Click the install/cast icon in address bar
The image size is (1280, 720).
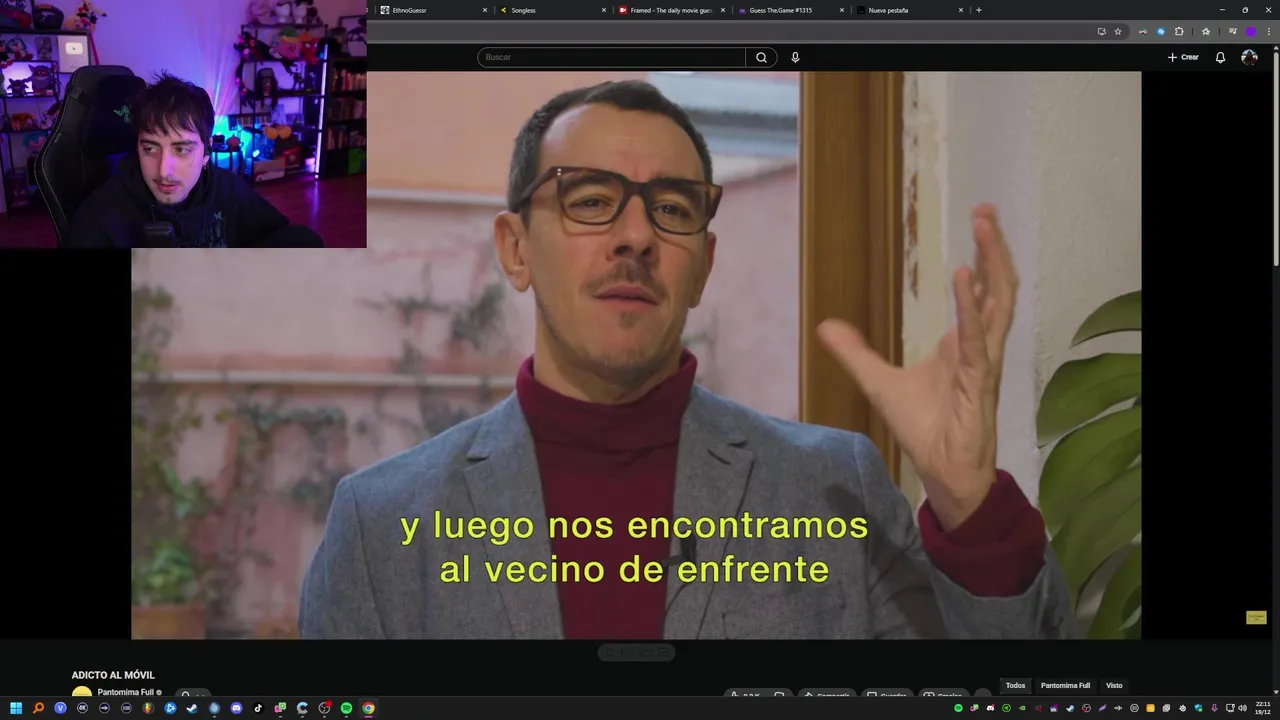click(x=1102, y=32)
